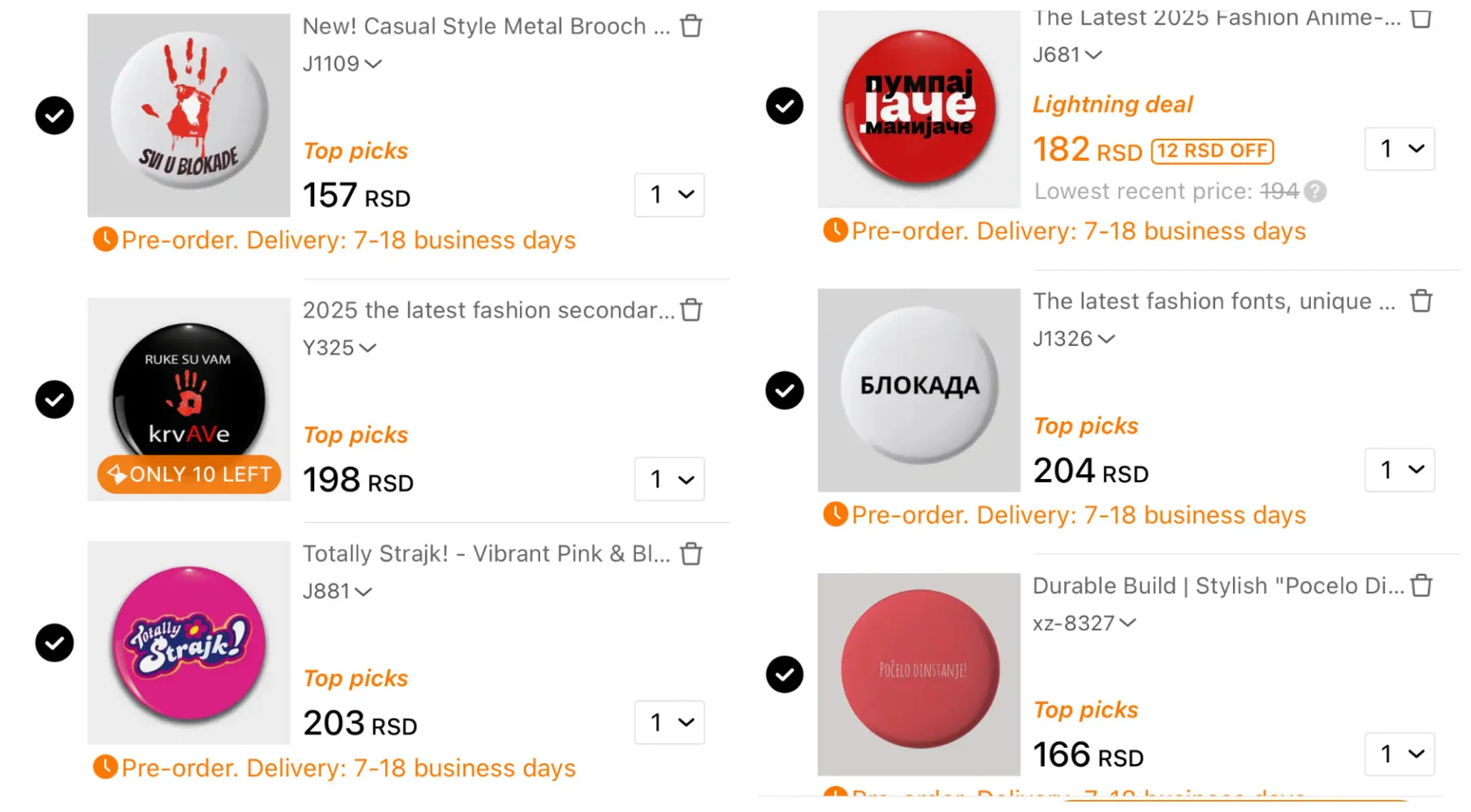The width and height of the screenshot is (1471, 812).
Task: Deselect the SVI U BLOKADE item checkmark
Action: [54, 115]
